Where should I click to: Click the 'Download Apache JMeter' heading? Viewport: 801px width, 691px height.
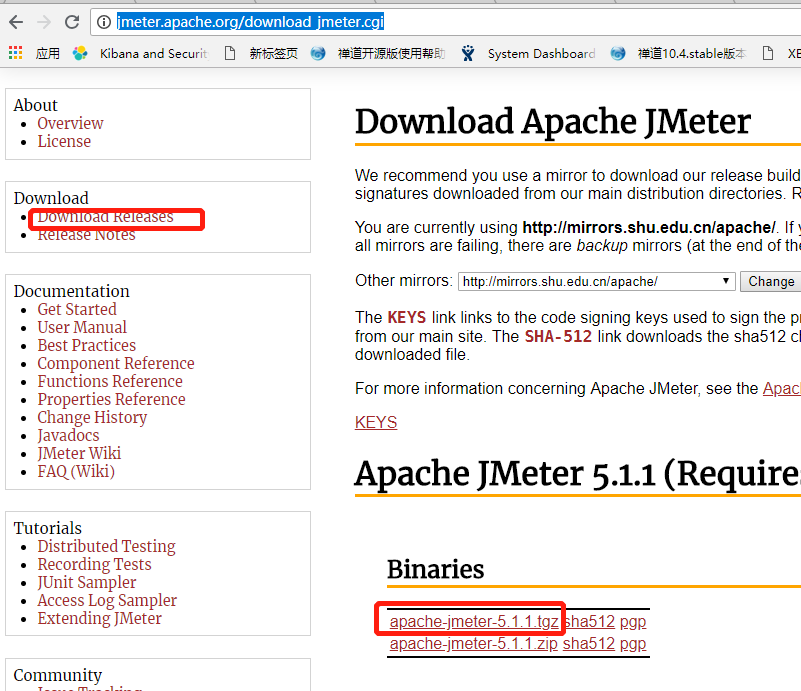click(x=553, y=122)
